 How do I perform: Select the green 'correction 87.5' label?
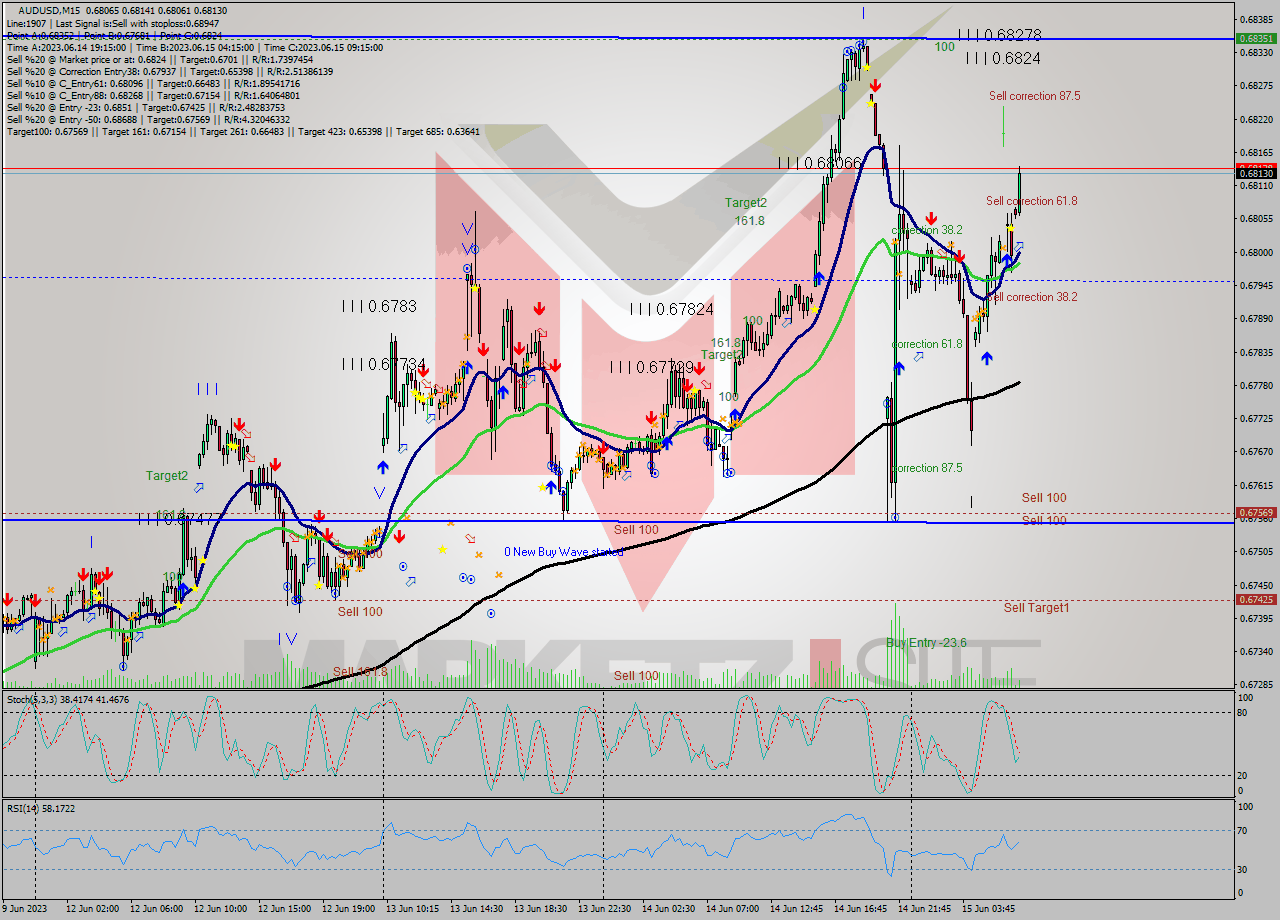point(927,468)
